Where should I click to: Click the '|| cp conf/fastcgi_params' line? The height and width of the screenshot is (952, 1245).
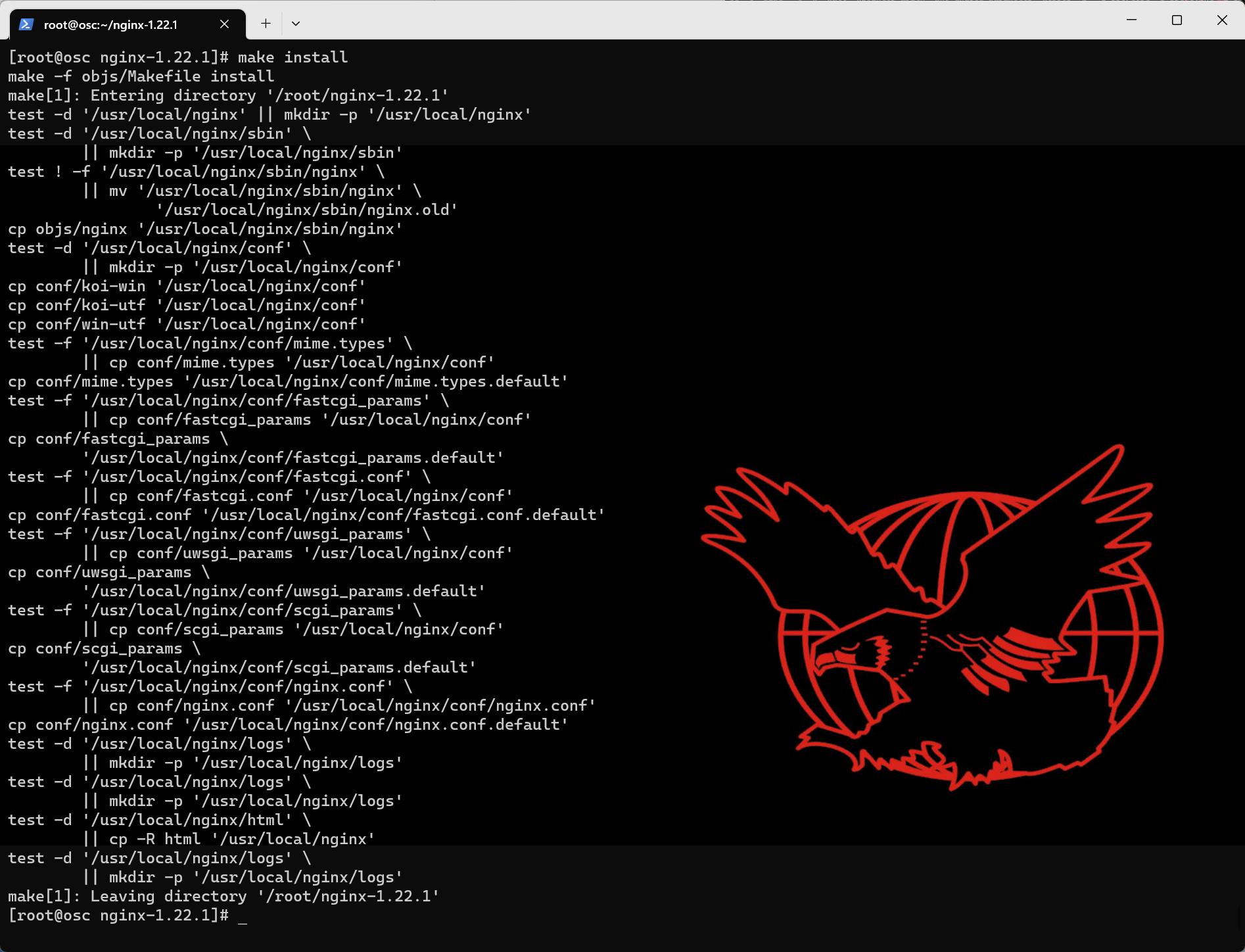point(307,419)
